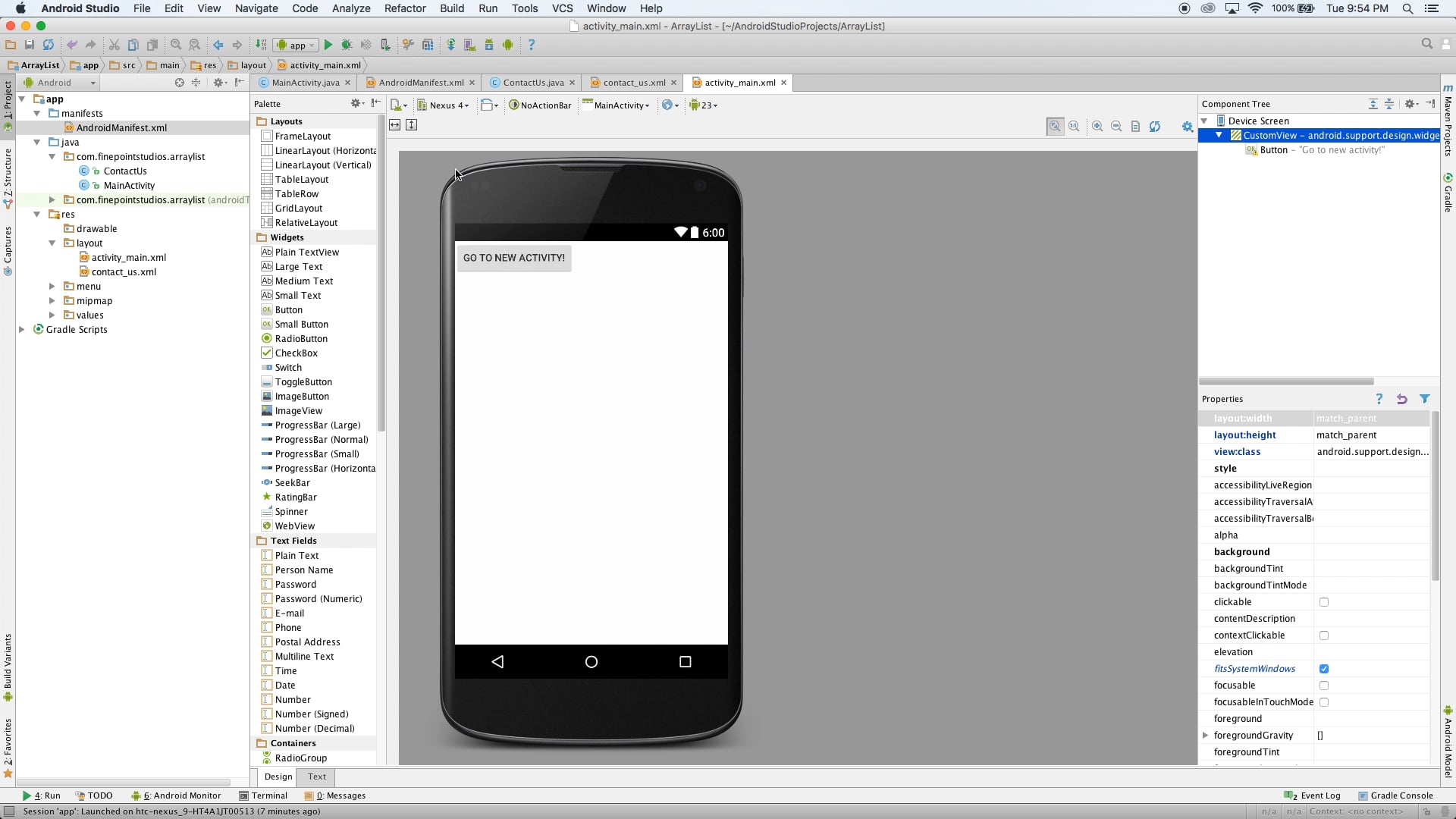Open the Refactor menu
This screenshot has height=819, width=1456.
pos(404,8)
